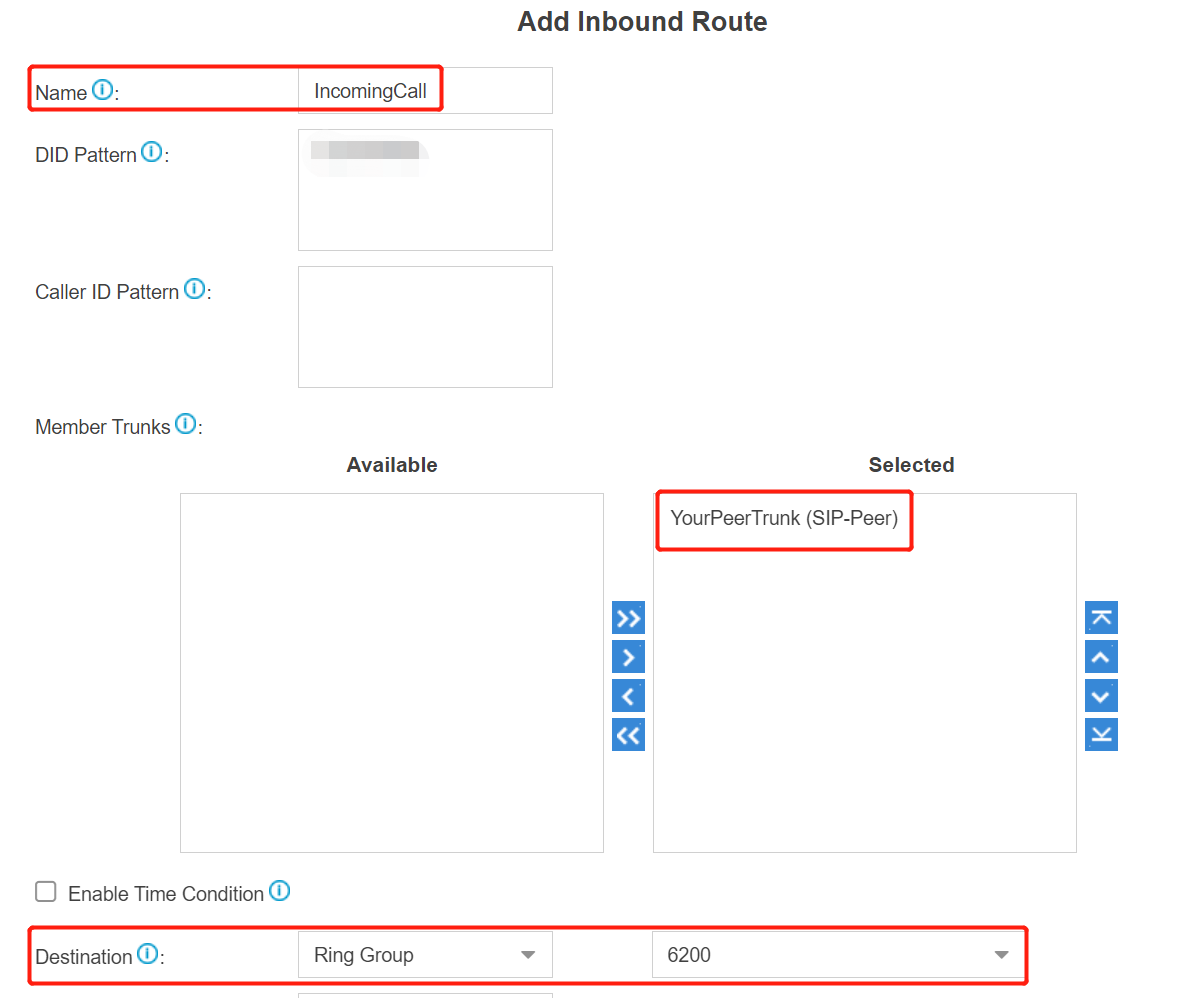
Task: Move all available trunks to Selected
Action: [x=628, y=617]
